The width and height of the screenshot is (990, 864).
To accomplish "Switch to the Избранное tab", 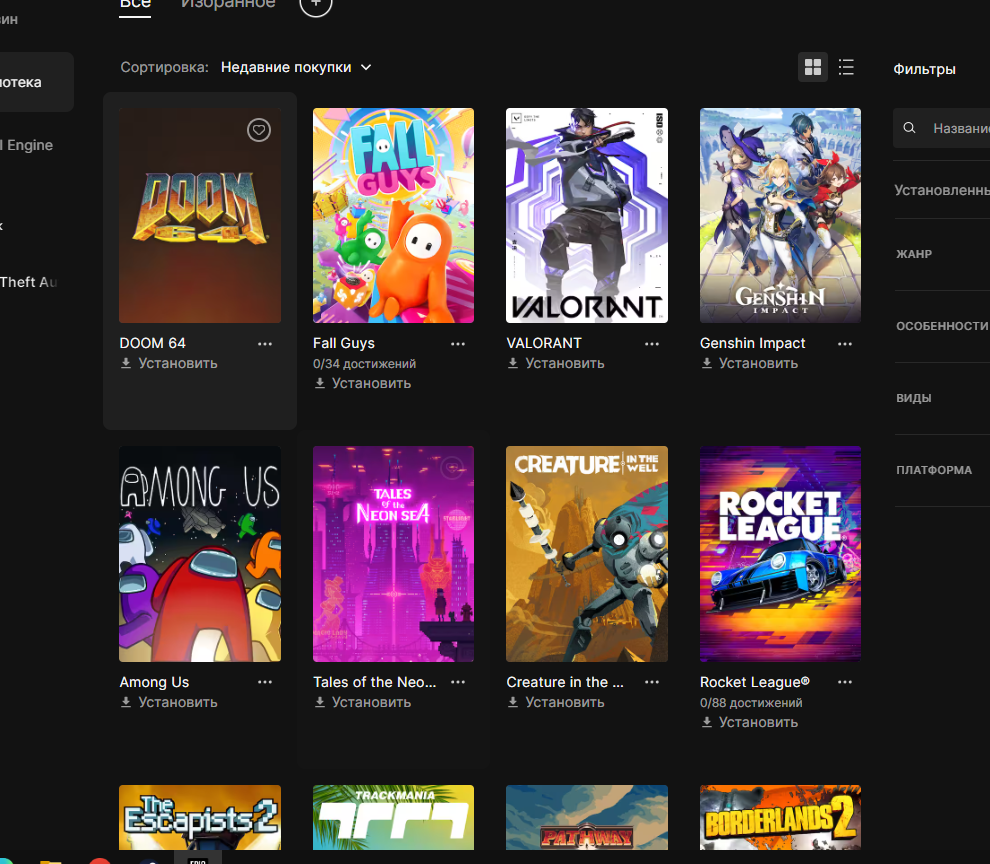I will pos(228,5).
